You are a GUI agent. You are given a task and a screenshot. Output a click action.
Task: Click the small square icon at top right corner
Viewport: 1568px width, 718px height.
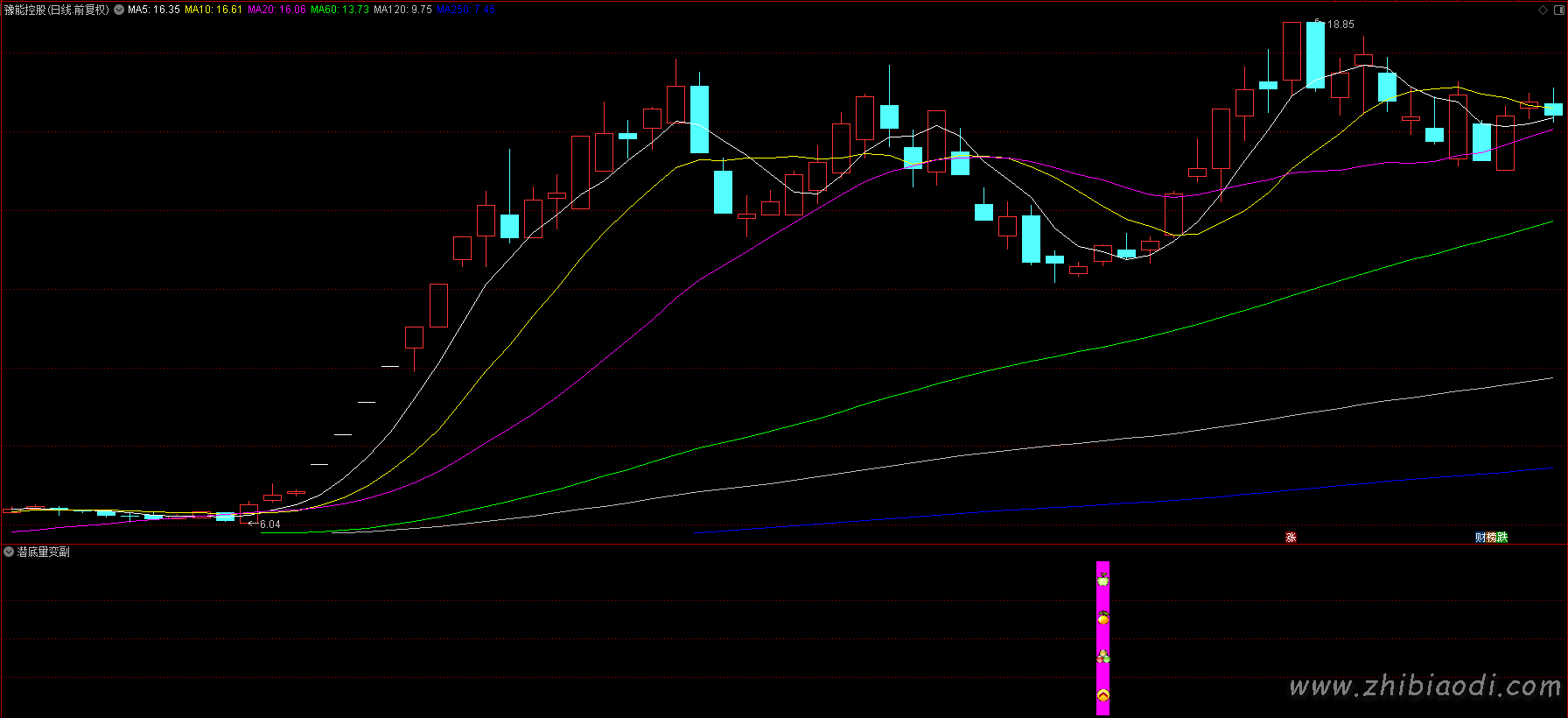point(1557,10)
